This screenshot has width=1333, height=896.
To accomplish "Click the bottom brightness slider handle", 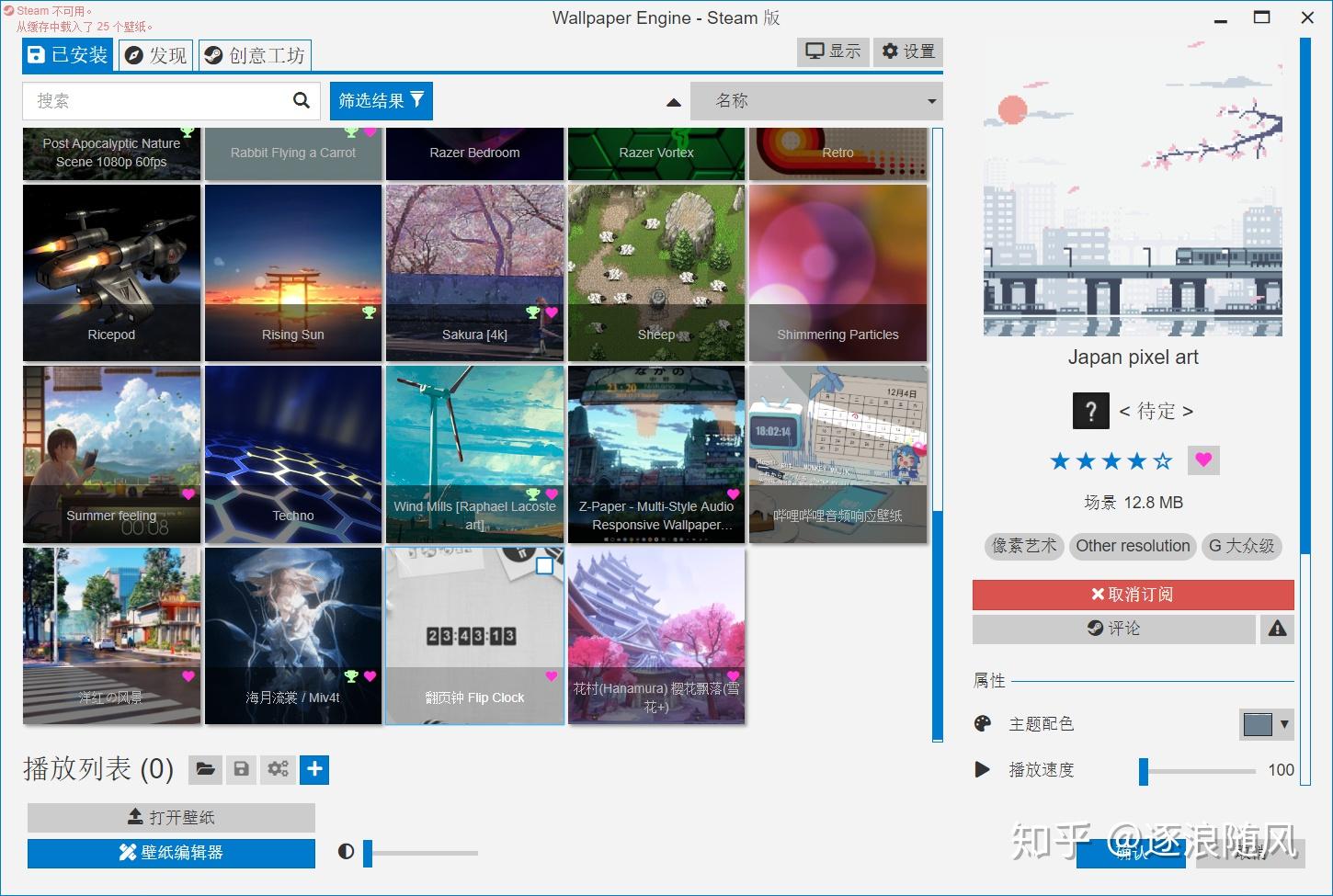I will pyautogui.click(x=368, y=853).
